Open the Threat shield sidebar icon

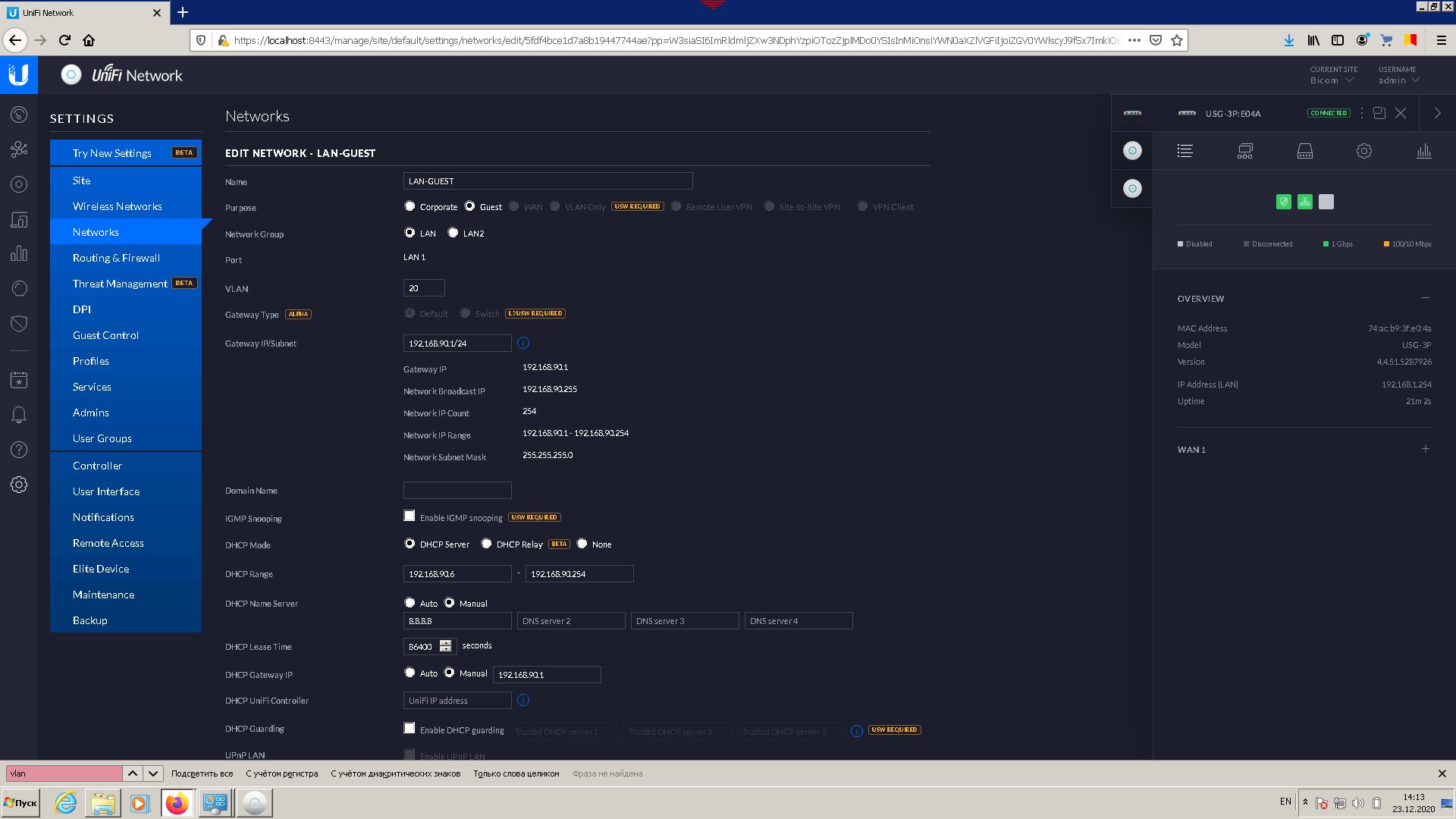click(19, 324)
